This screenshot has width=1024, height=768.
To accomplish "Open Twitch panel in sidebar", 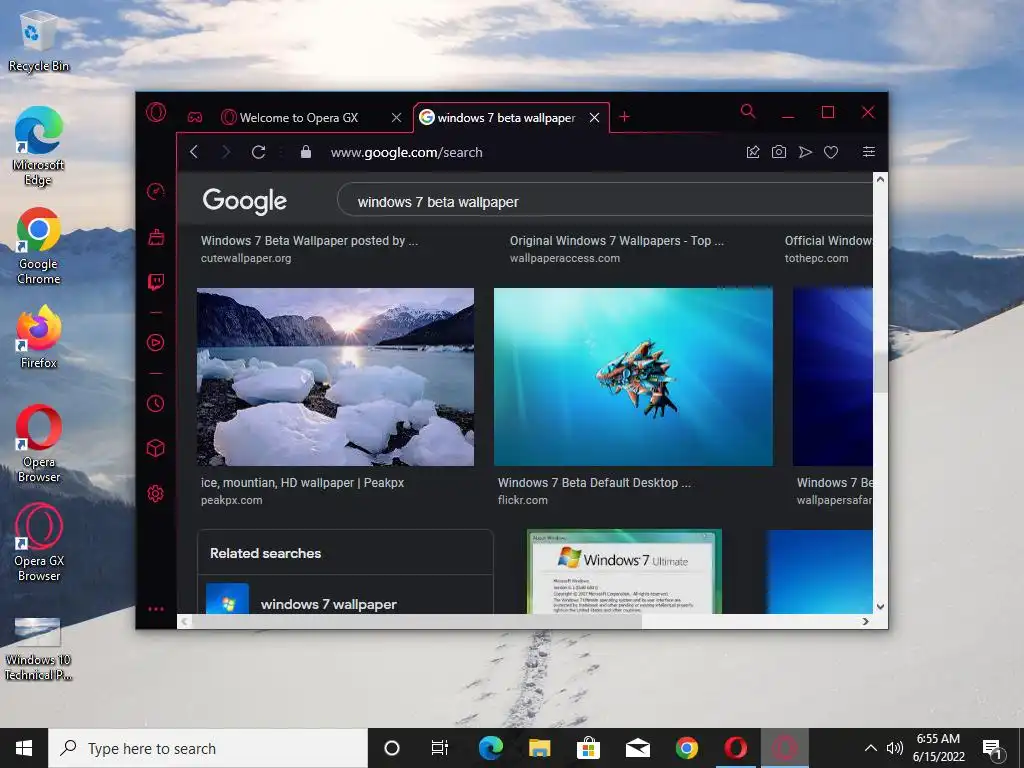I will click(155, 282).
